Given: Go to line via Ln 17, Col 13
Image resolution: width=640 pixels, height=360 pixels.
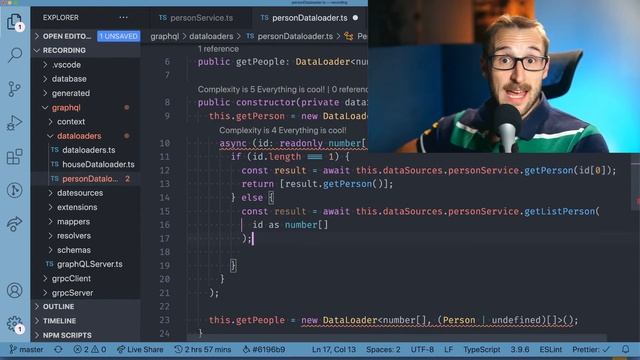Looking at the screenshot, I should (x=334, y=349).
